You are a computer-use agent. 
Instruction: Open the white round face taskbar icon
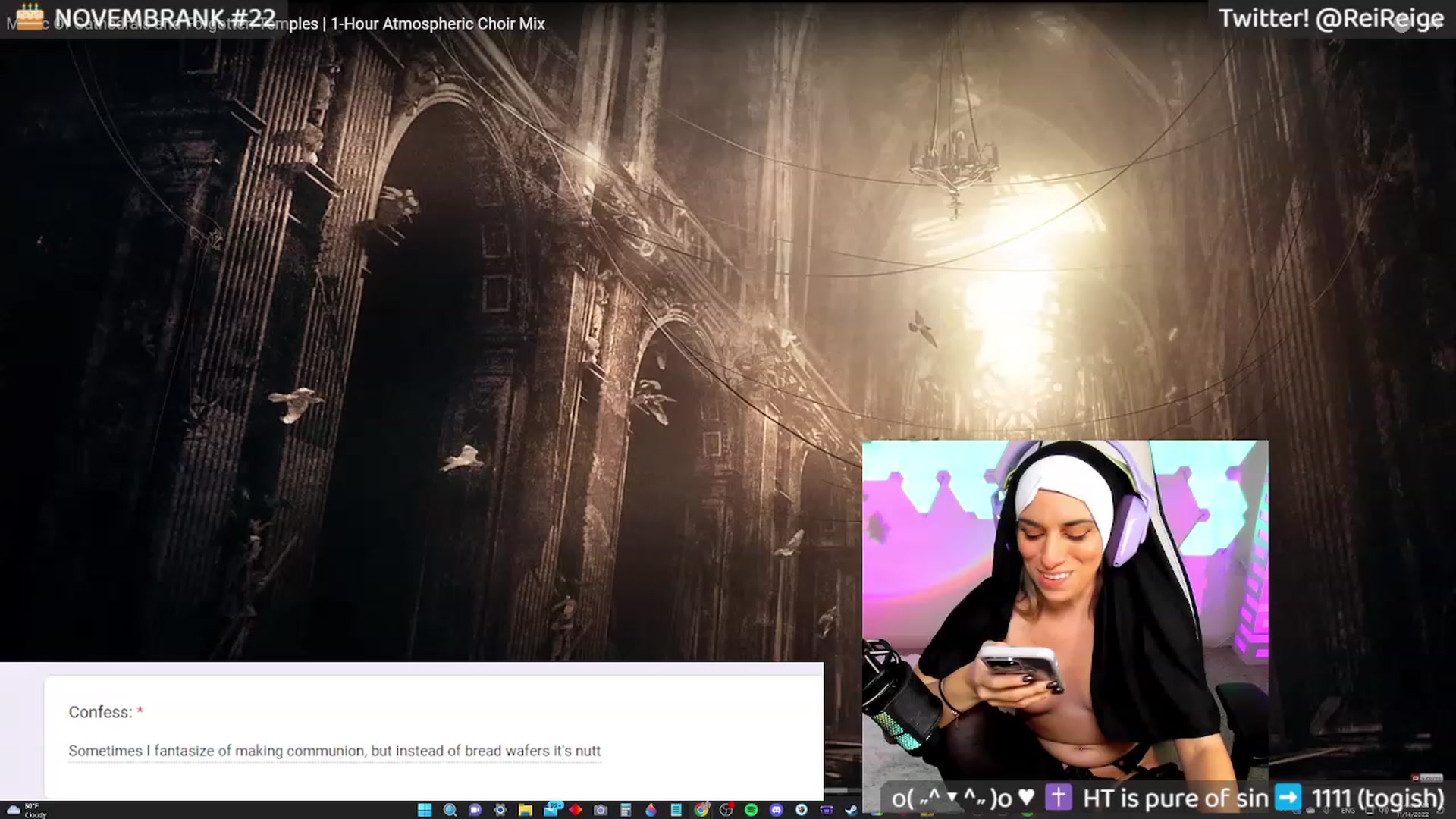[802, 810]
